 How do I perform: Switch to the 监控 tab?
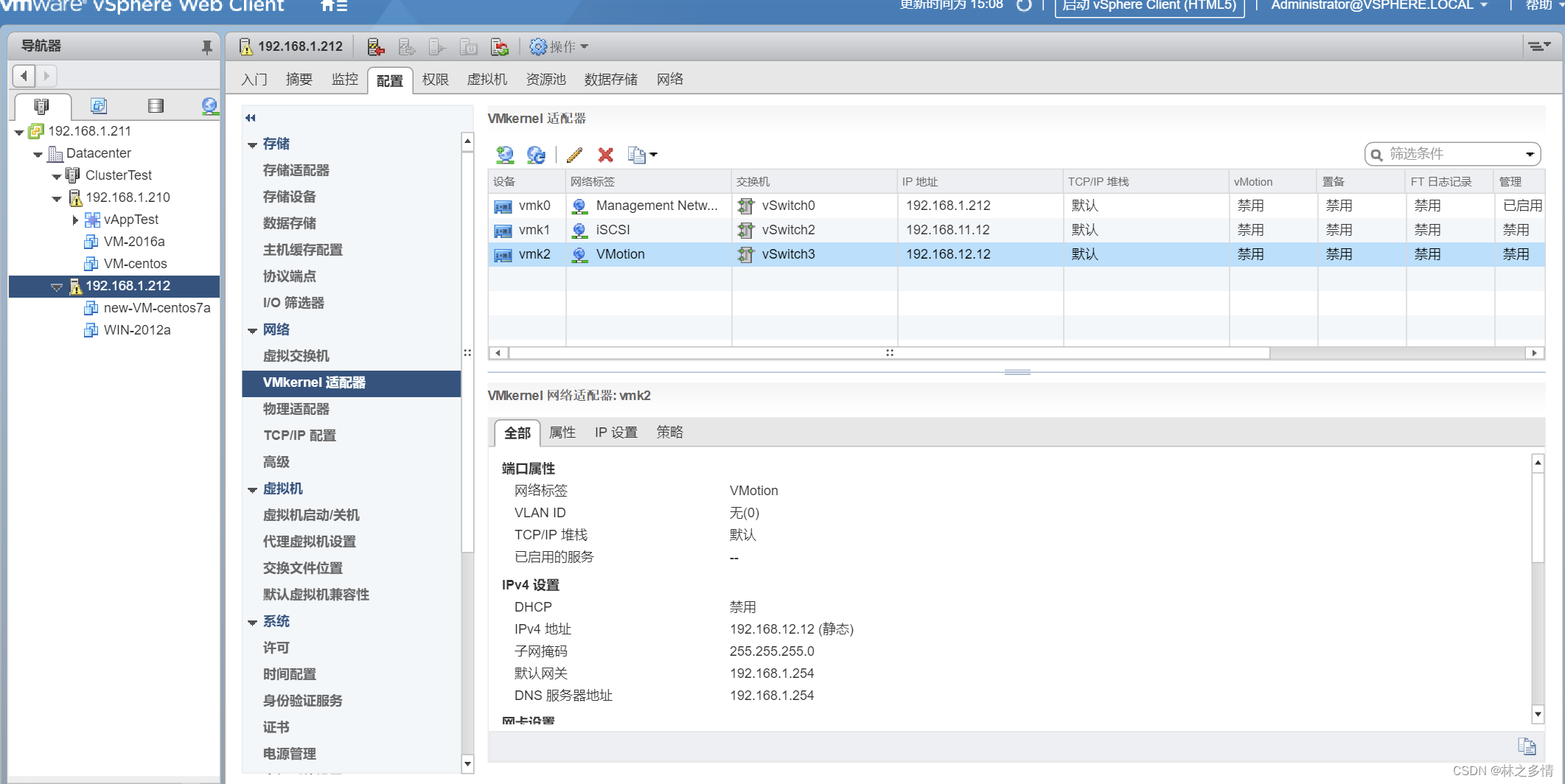(x=344, y=80)
